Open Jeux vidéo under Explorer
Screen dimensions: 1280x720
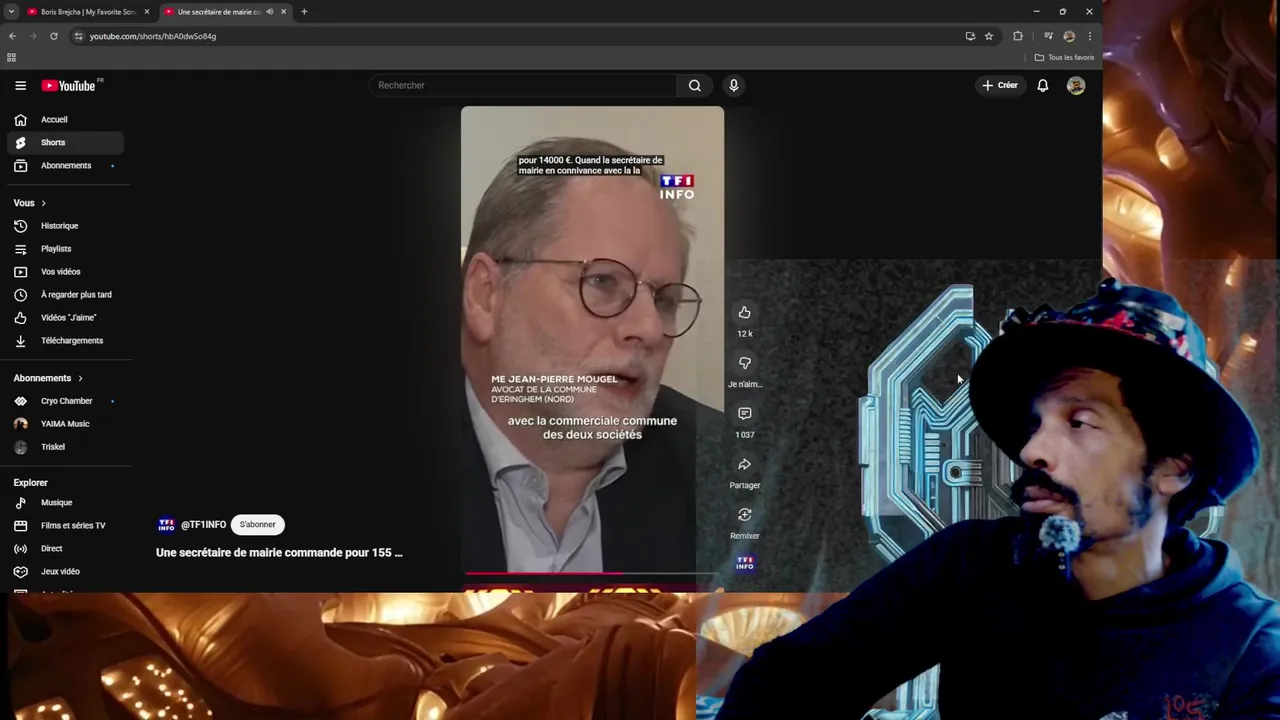(65, 572)
